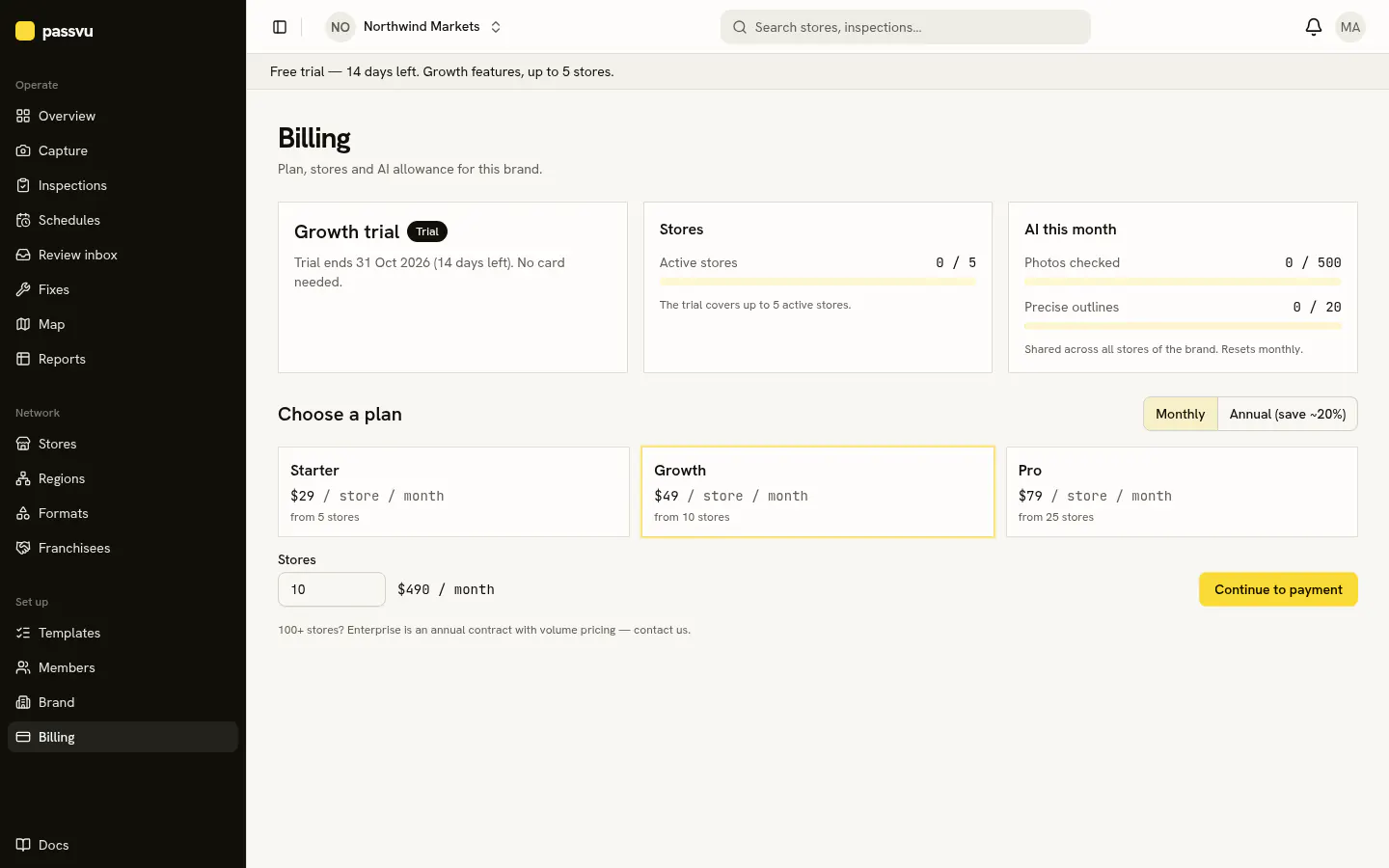Open Review inbox from sidebar

point(123,255)
